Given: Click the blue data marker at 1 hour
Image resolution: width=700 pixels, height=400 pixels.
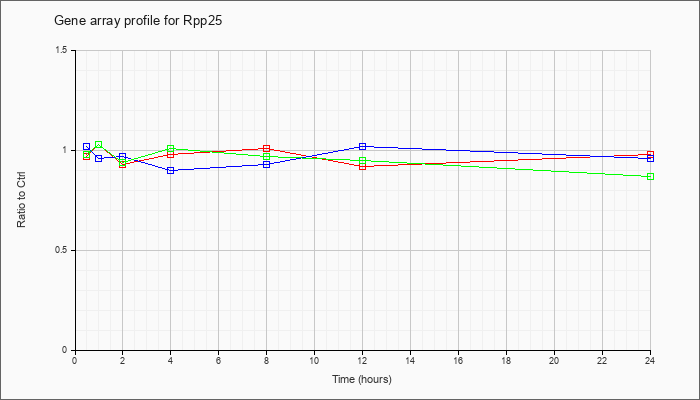Looking at the screenshot, I should [x=99, y=158].
